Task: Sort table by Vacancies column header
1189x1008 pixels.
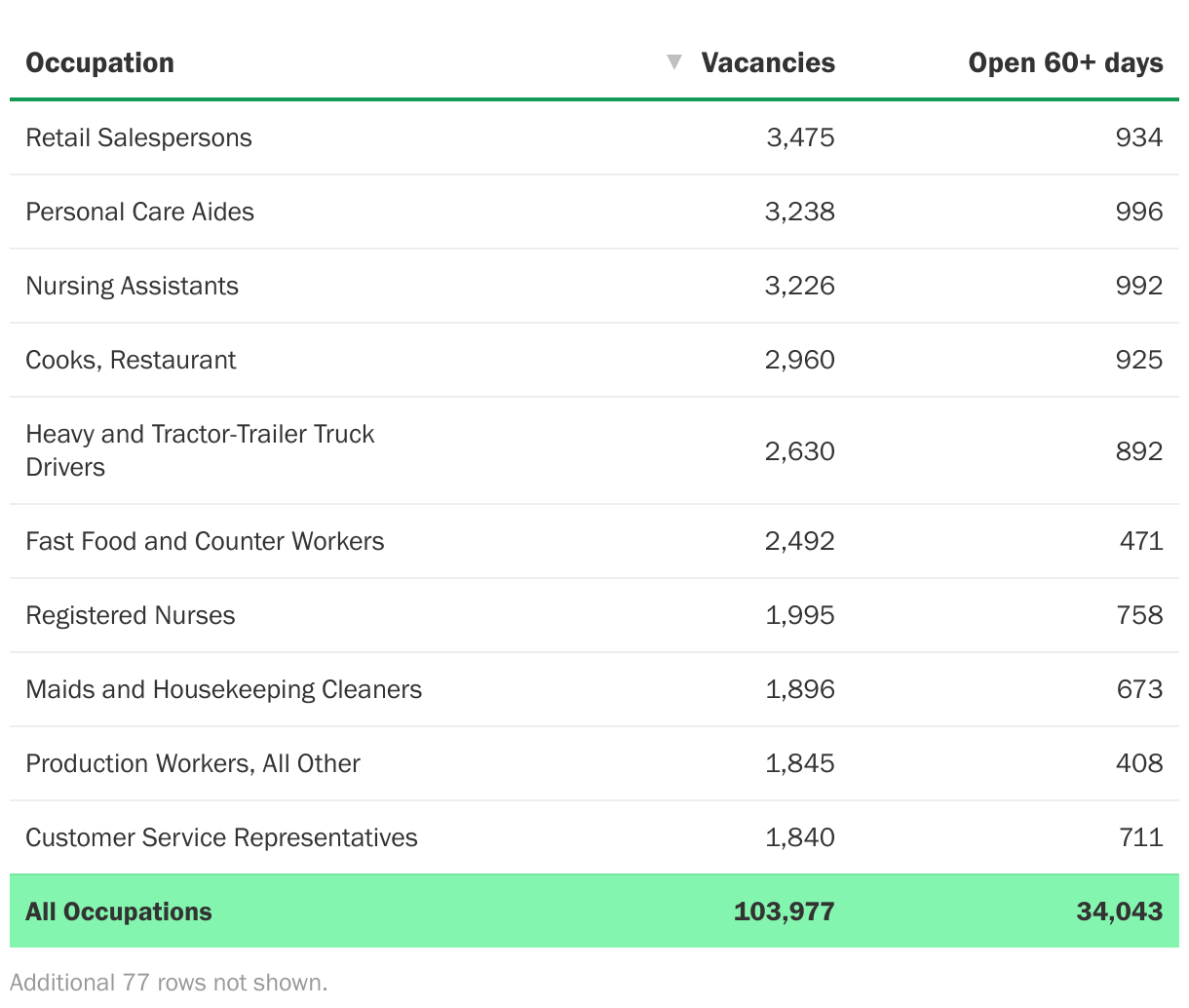Action: [767, 62]
